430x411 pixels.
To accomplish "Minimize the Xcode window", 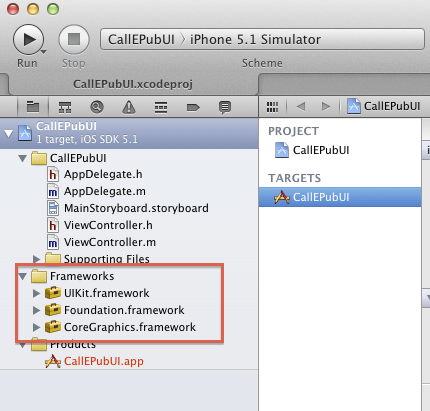I will coord(33,9).
